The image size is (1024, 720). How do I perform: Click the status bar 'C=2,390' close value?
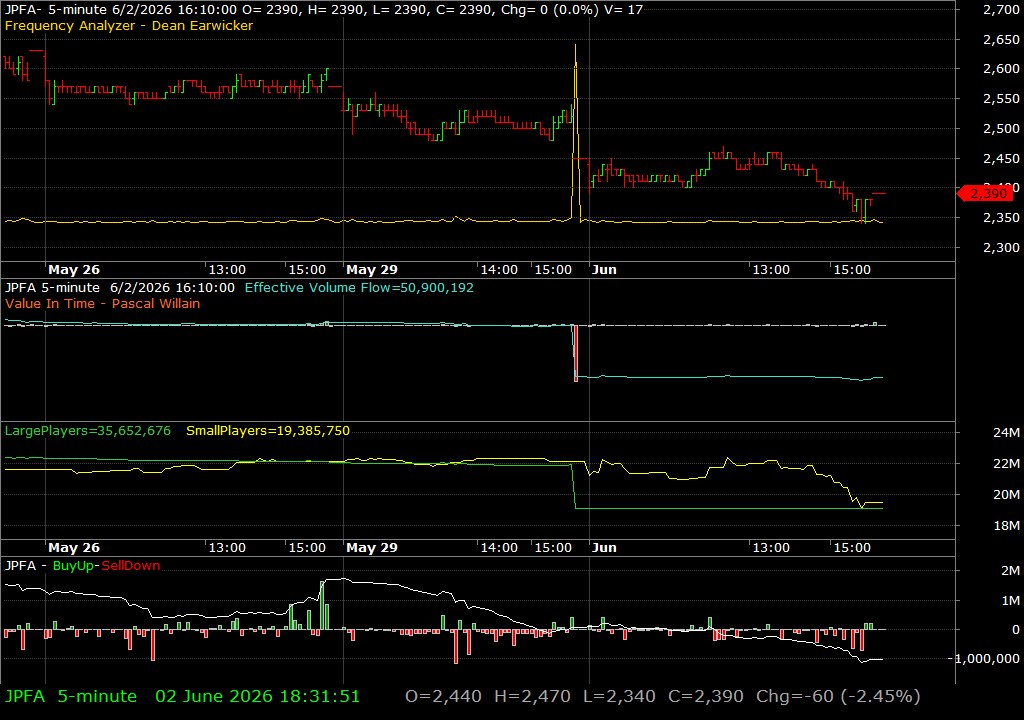pyautogui.click(x=706, y=696)
